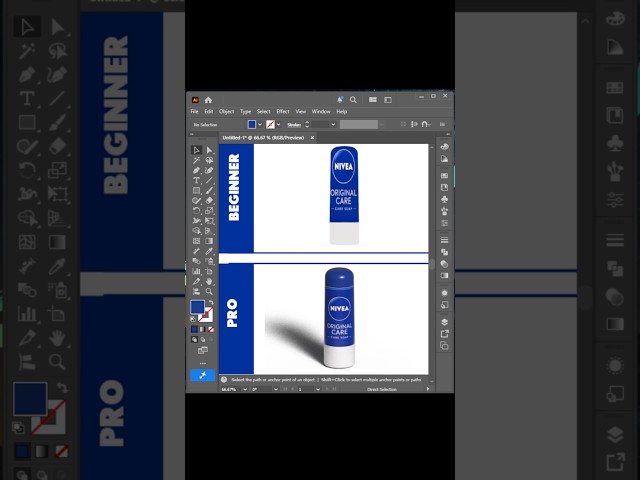The width and height of the screenshot is (640, 480).
Task: Select the Blend tool
Action: 196,261
